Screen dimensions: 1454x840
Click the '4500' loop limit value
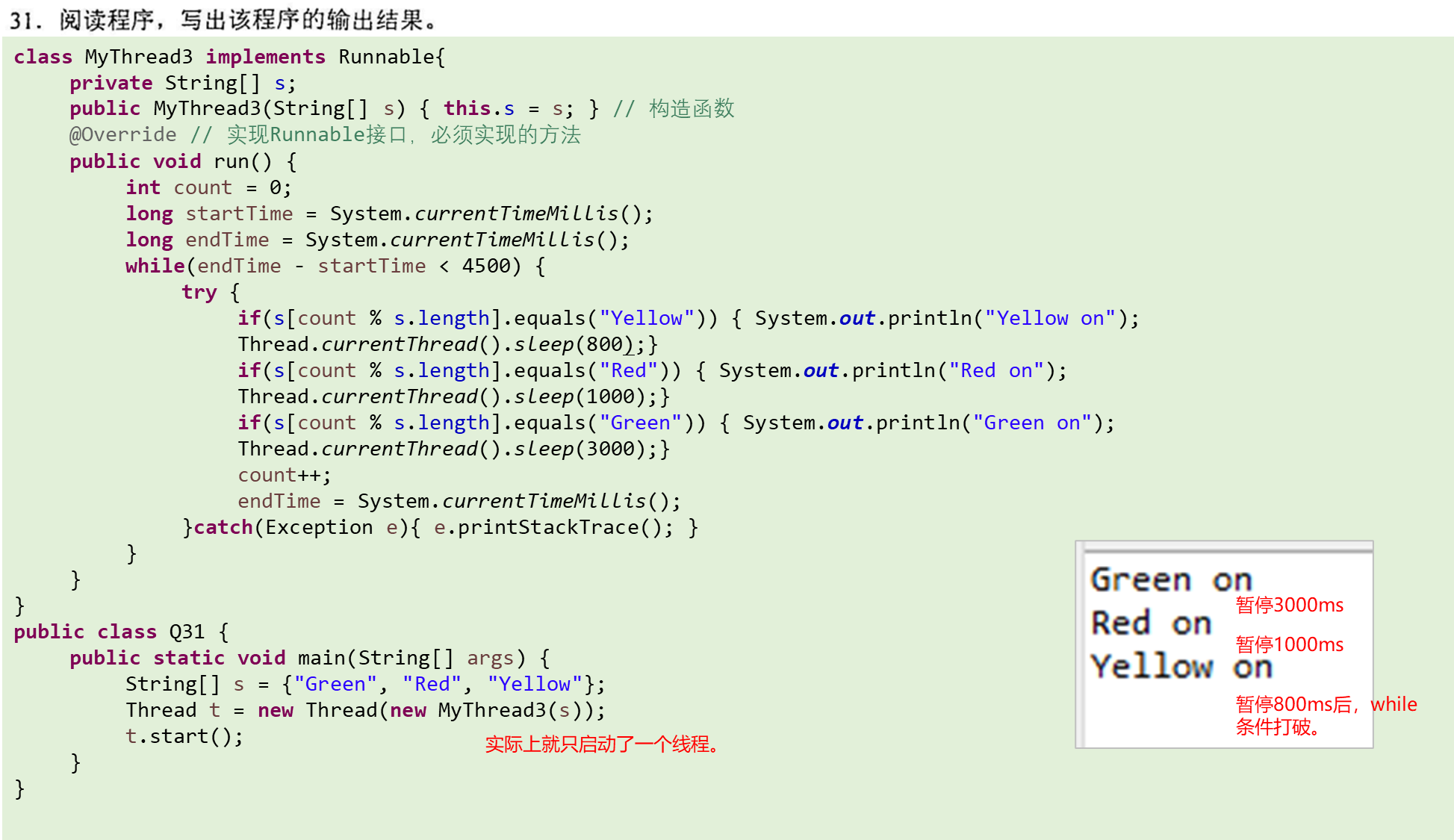(486, 266)
